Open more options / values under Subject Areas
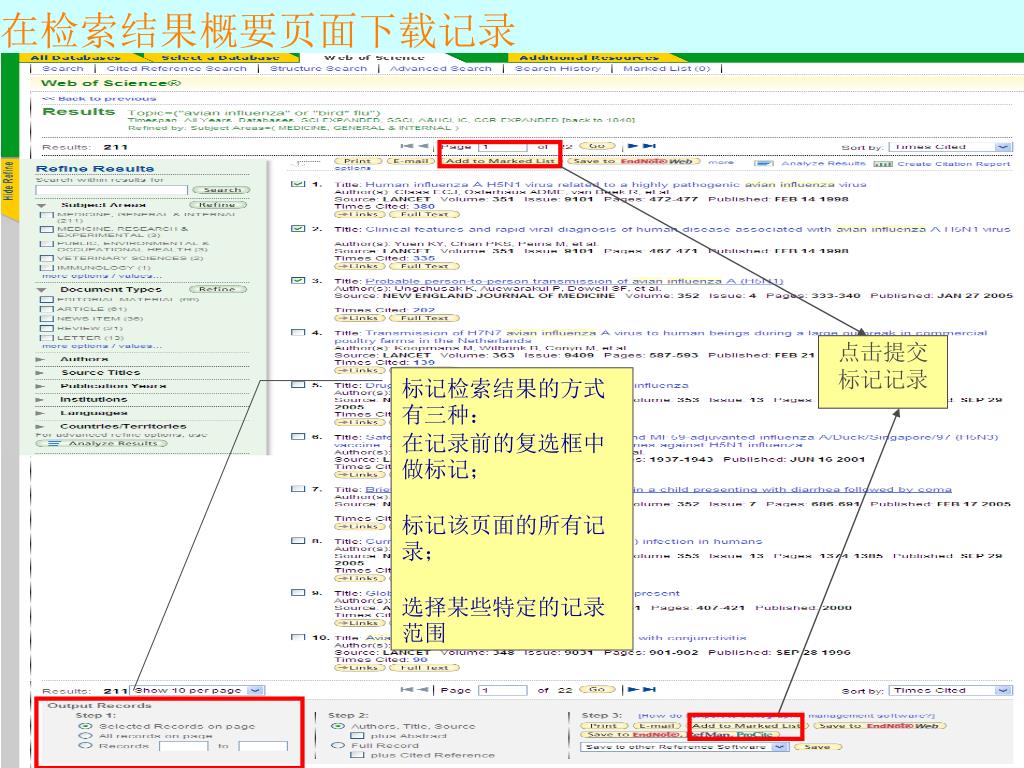This screenshot has width=1024, height=768. pos(102,276)
